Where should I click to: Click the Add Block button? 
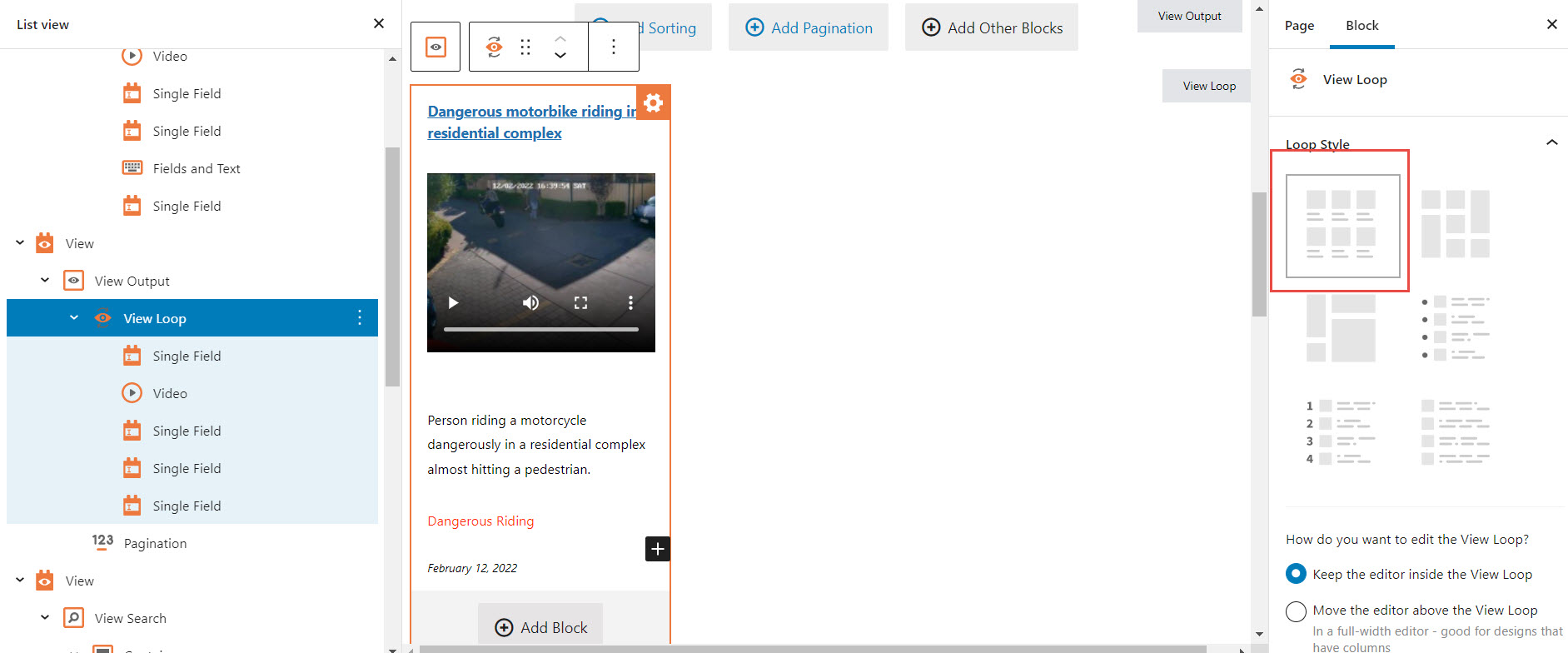point(540,627)
